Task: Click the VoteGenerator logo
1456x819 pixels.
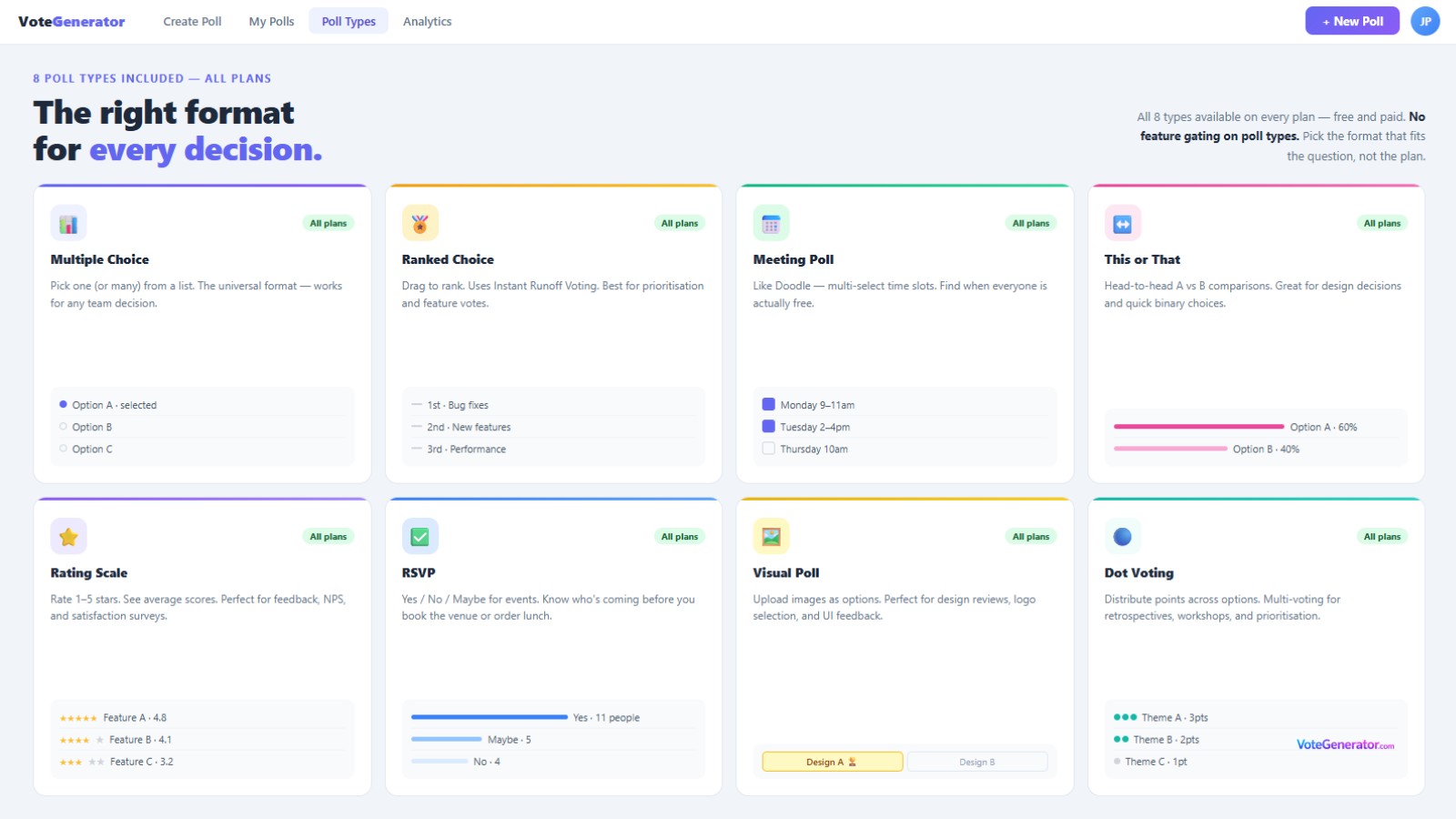Action: tap(72, 22)
